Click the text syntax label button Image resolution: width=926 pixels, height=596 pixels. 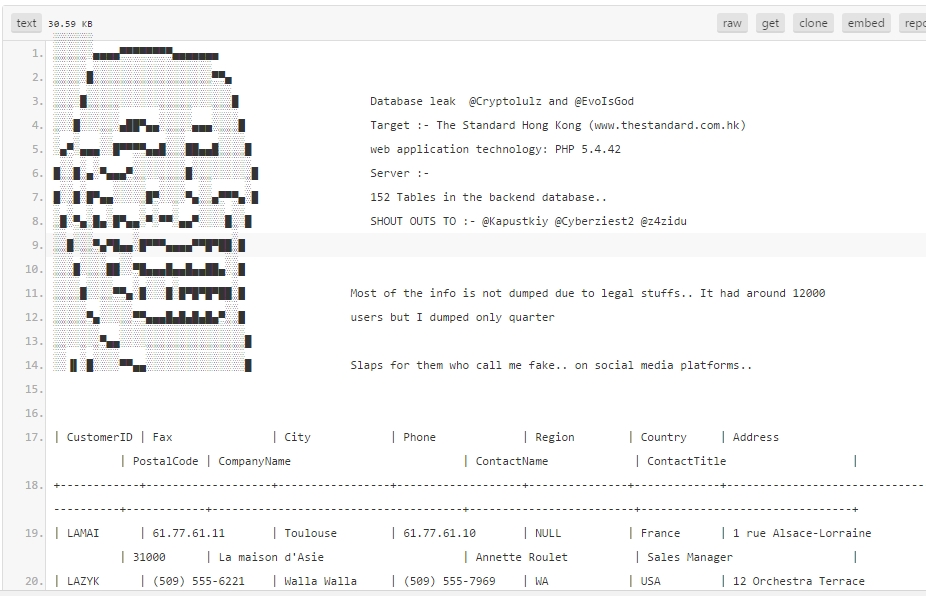[x=26, y=23]
